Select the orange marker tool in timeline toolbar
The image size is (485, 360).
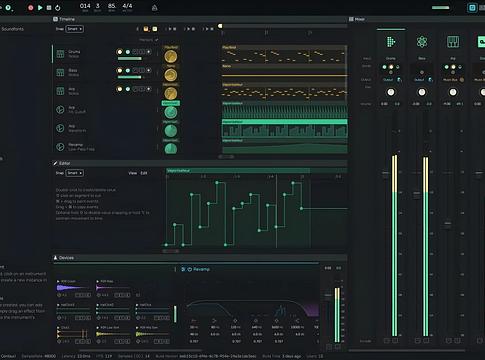tap(146, 29)
